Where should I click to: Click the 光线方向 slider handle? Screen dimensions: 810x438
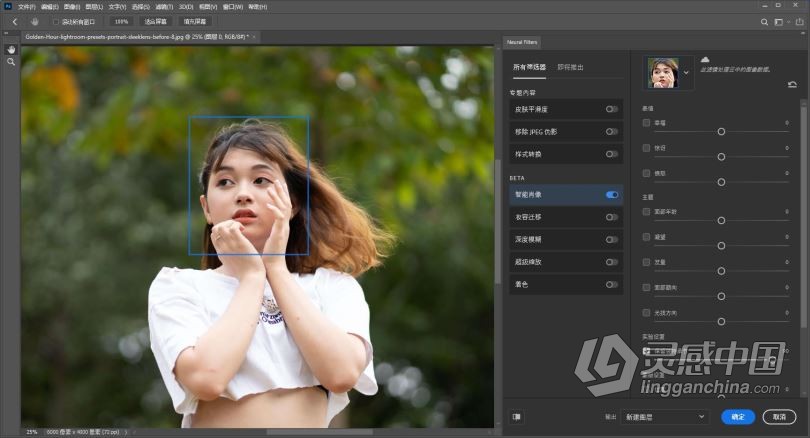click(721, 321)
